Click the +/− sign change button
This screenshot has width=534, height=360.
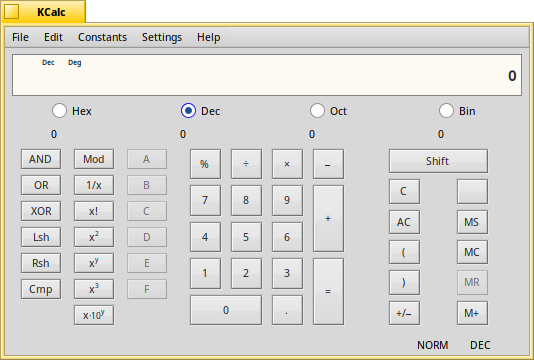[x=404, y=313]
